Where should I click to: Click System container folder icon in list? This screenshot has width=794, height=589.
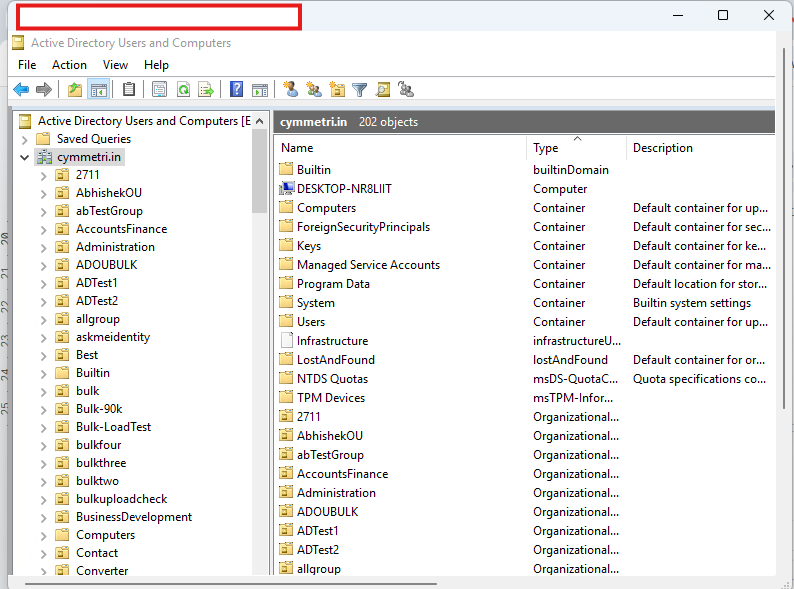coord(286,302)
